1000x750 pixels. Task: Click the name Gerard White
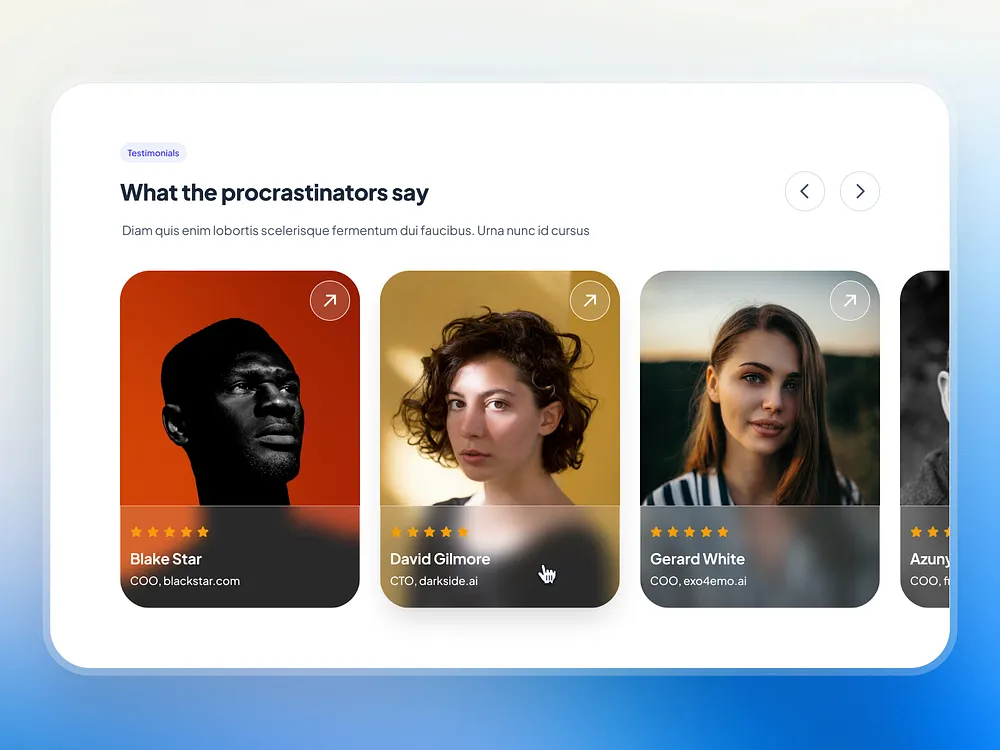(697, 559)
